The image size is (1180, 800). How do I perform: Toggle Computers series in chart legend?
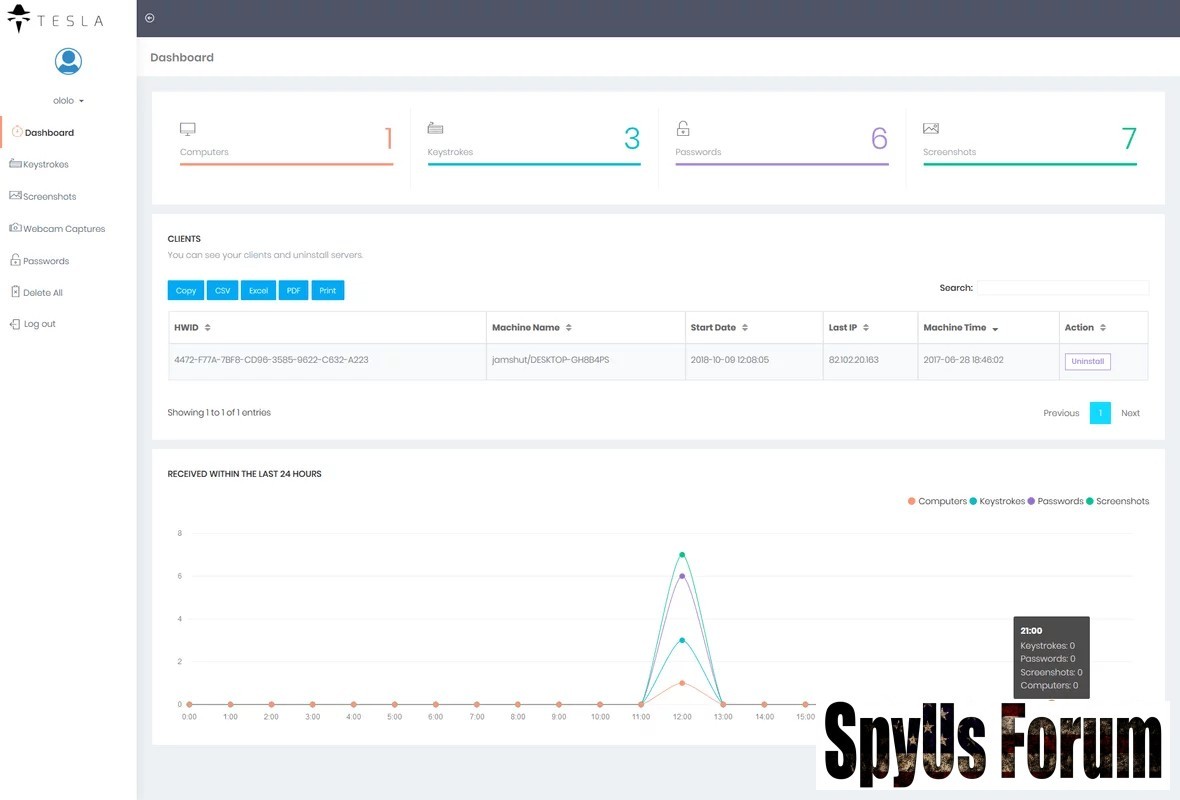pyautogui.click(x=937, y=501)
